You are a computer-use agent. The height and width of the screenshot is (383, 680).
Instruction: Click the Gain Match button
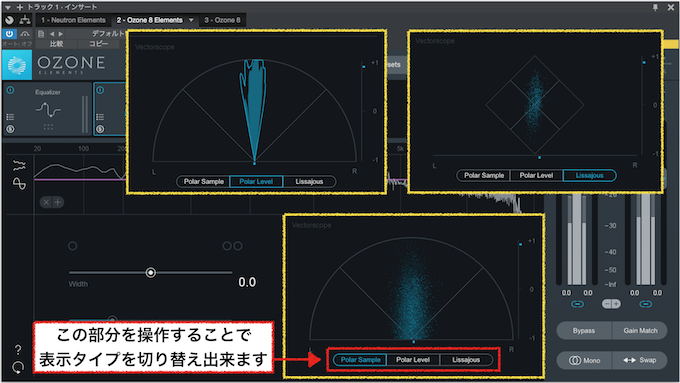[640, 331]
